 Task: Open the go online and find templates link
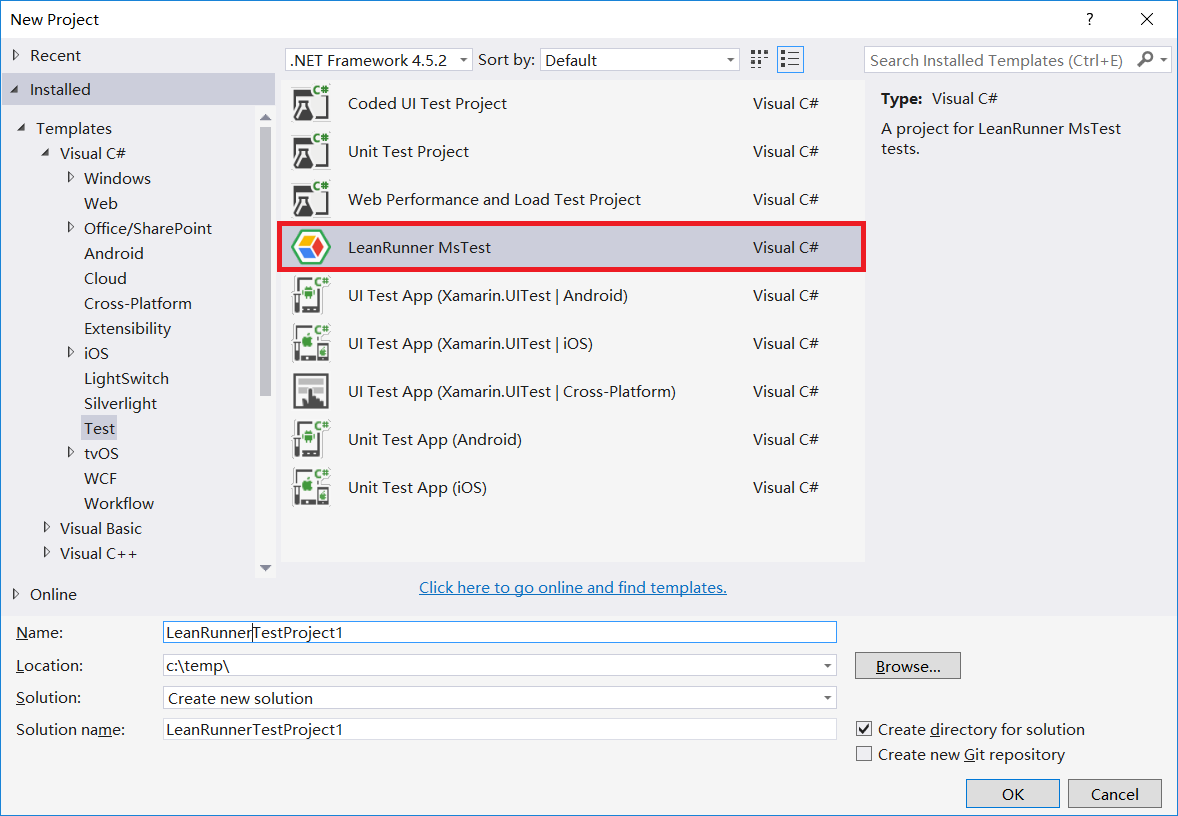(x=572, y=588)
